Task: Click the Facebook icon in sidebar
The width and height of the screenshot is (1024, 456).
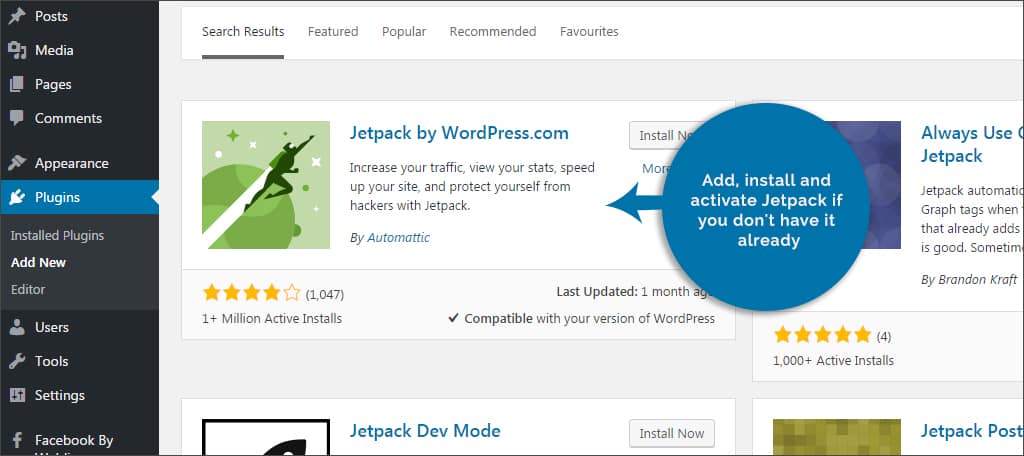Action: pyautogui.click(x=17, y=440)
